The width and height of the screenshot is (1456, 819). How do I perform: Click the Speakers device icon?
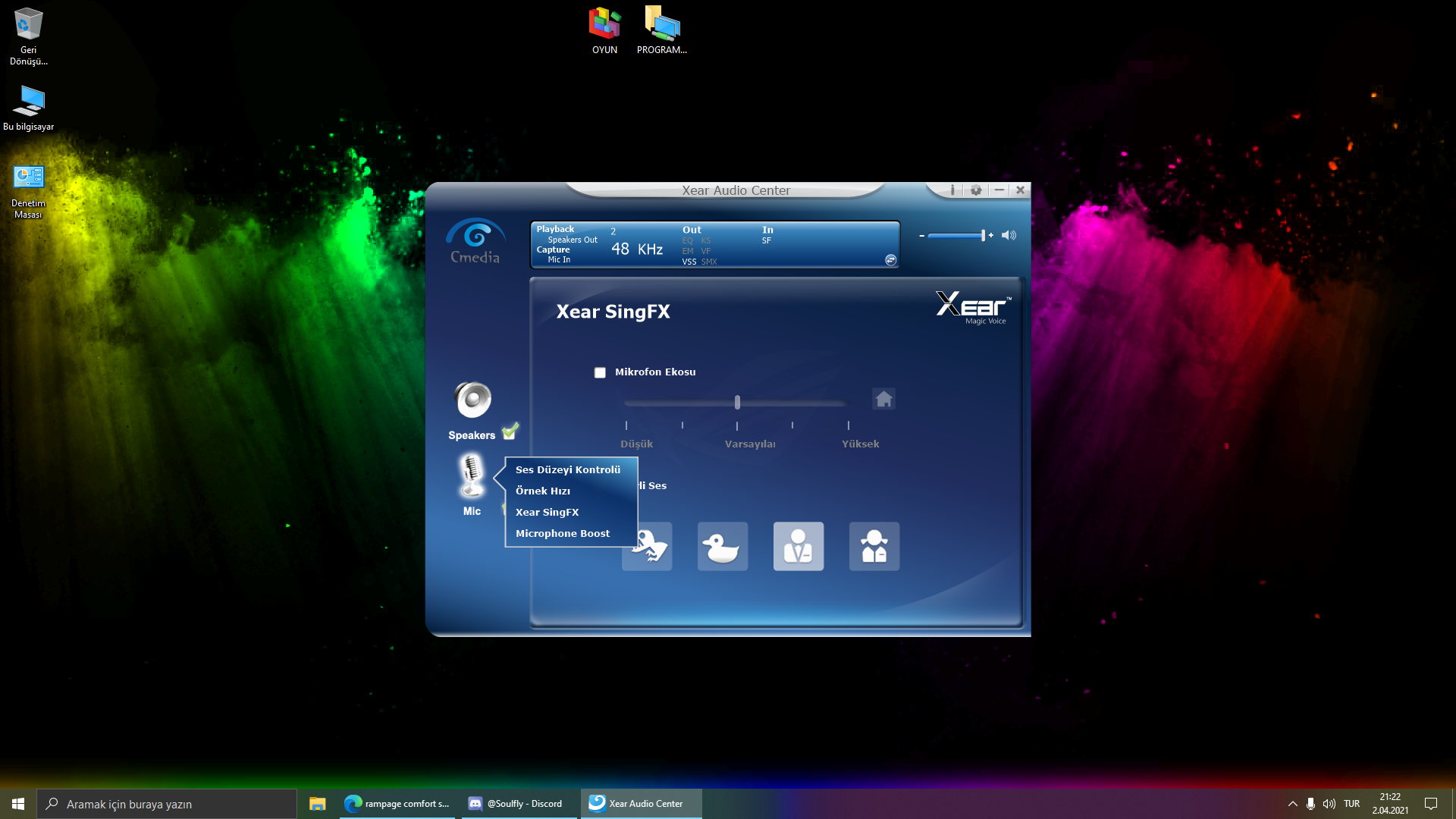pos(472,400)
